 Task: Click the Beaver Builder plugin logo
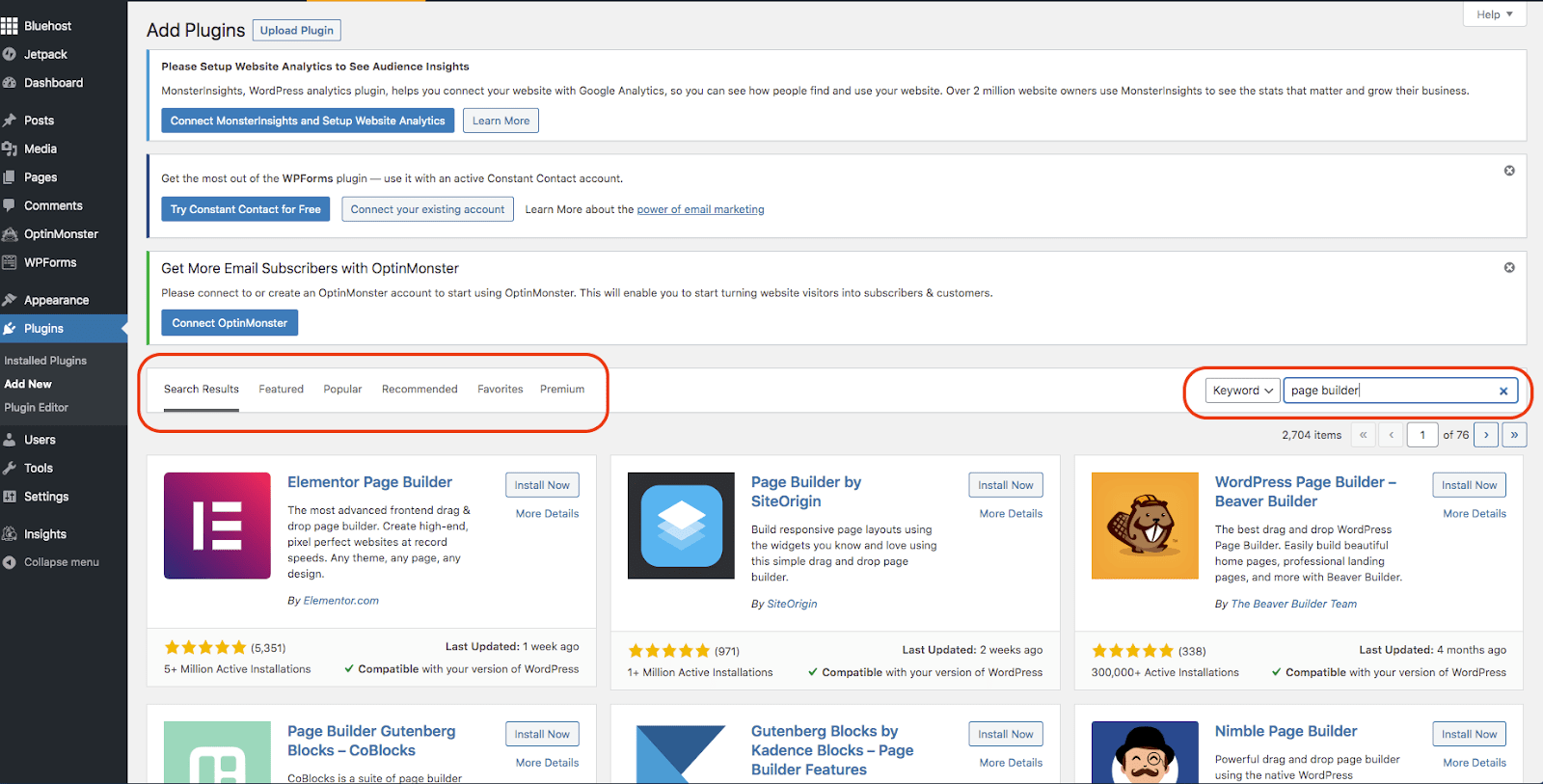coord(1145,526)
